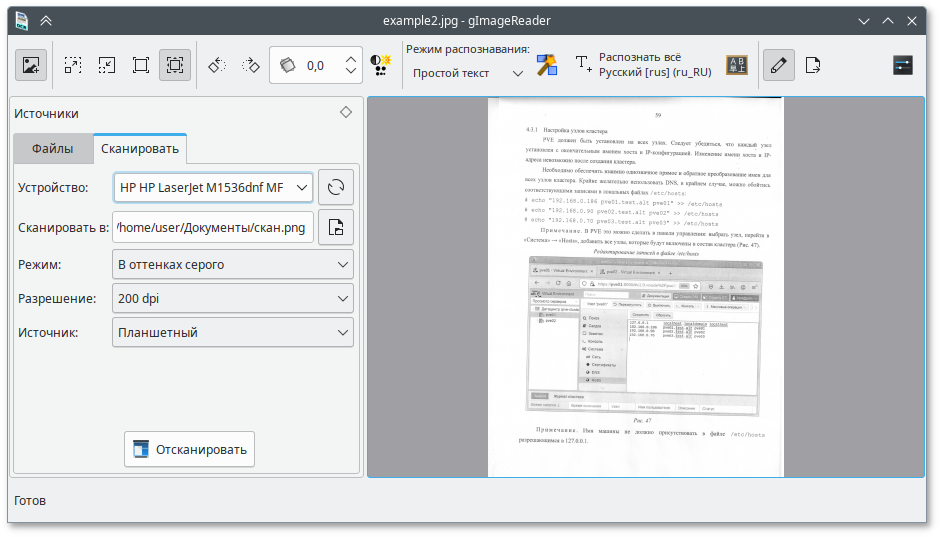The height and width of the screenshot is (537, 940).
Task: Click the Отсканировать button
Action: pyautogui.click(x=189, y=449)
